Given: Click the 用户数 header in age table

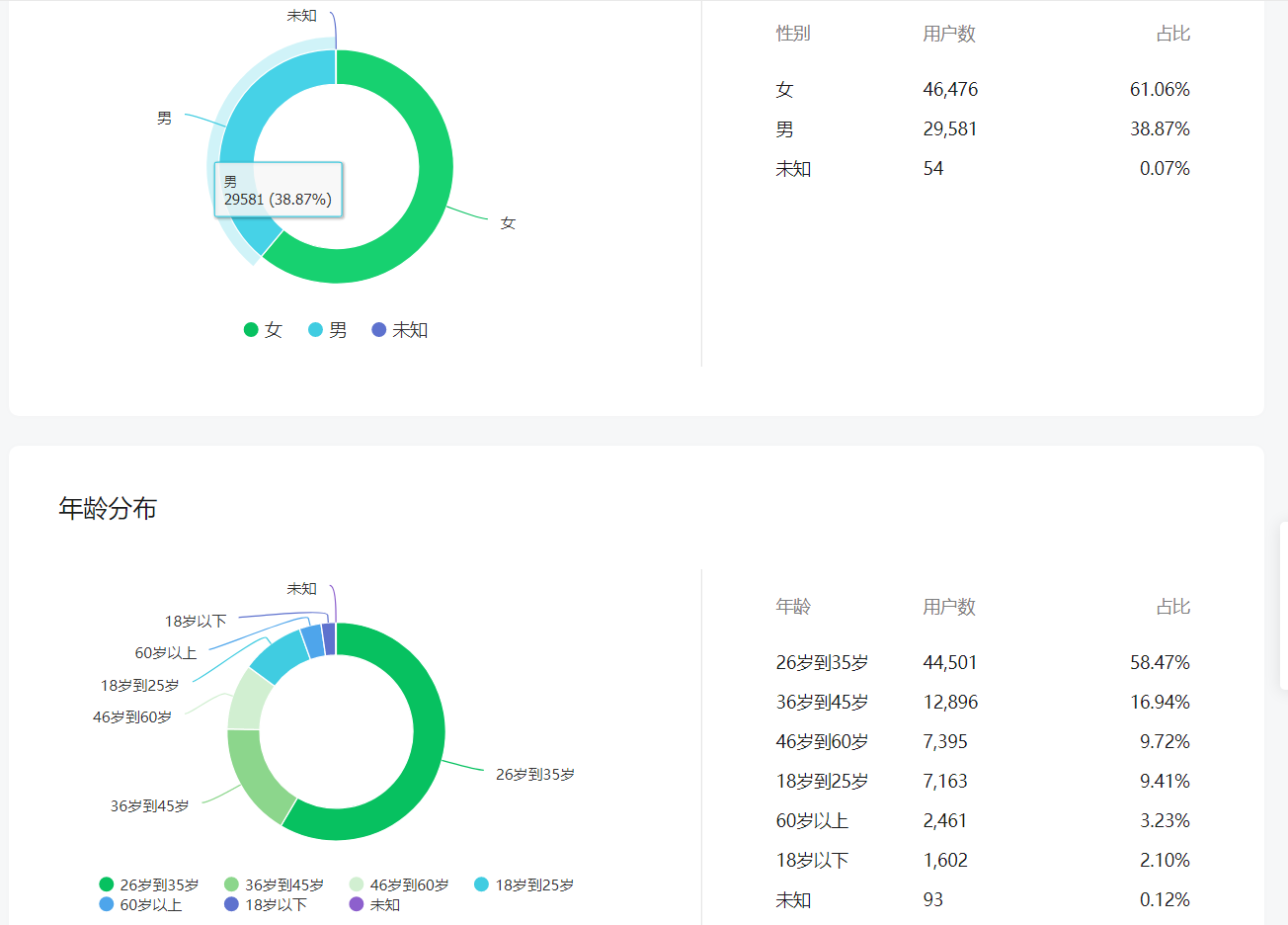Looking at the screenshot, I should (x=949, y=607).
